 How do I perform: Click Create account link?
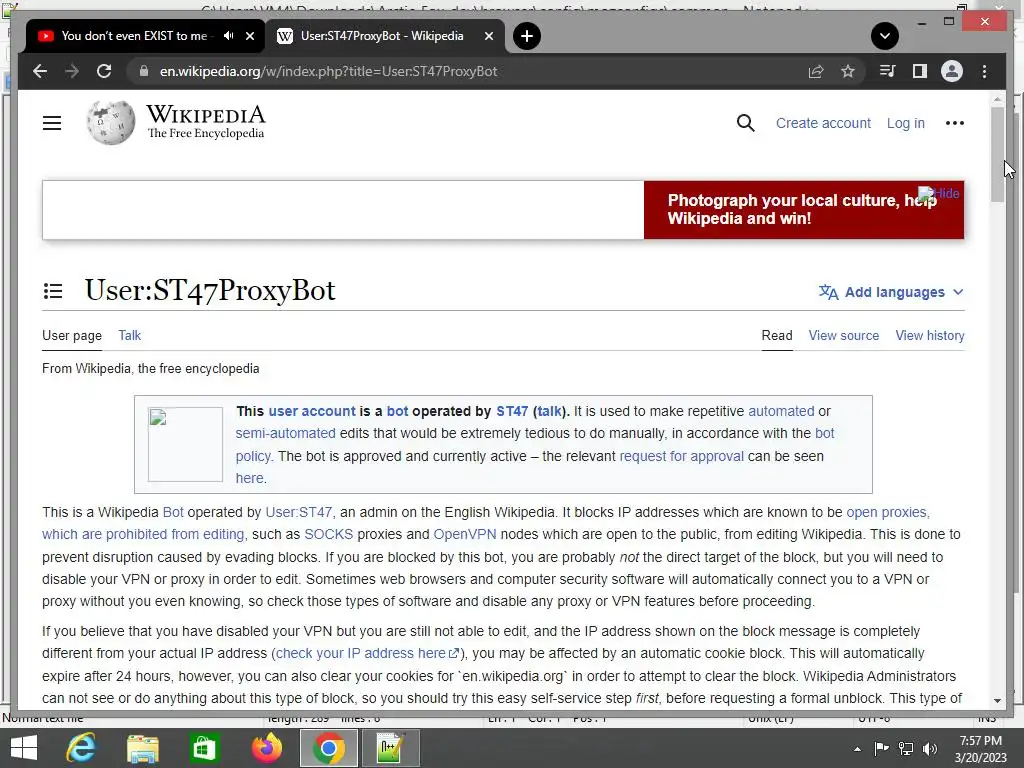[x=823, y=123]
